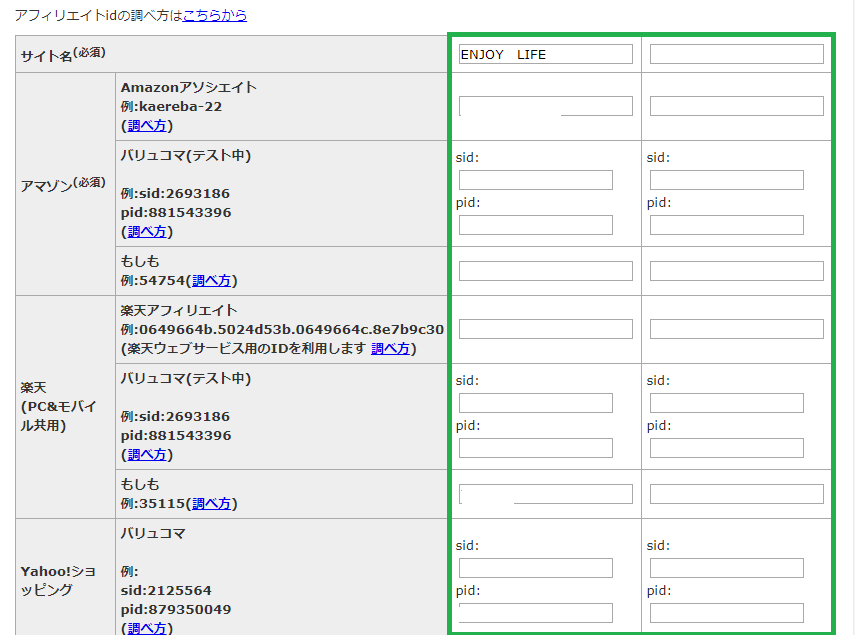Open 調べ方 link under Yahoo!ショッピング バリュコマ
Image resolution: width=855 pixels, height=635 pixels.
point(147,628)
